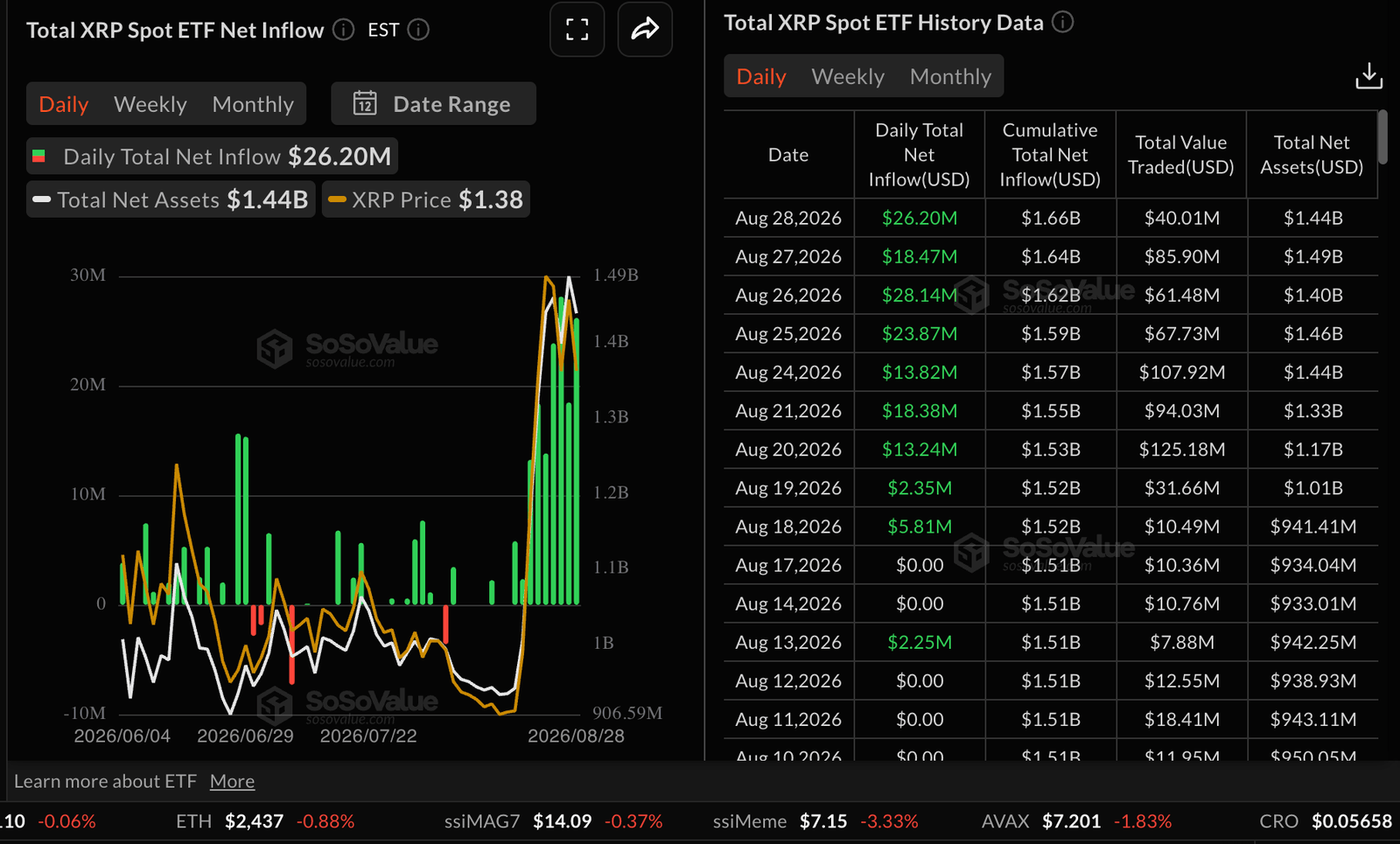Viewport: 1400px width, 844px height.
Task: Click the Aug 27,2026 date cell
Action: coord(788,256)
